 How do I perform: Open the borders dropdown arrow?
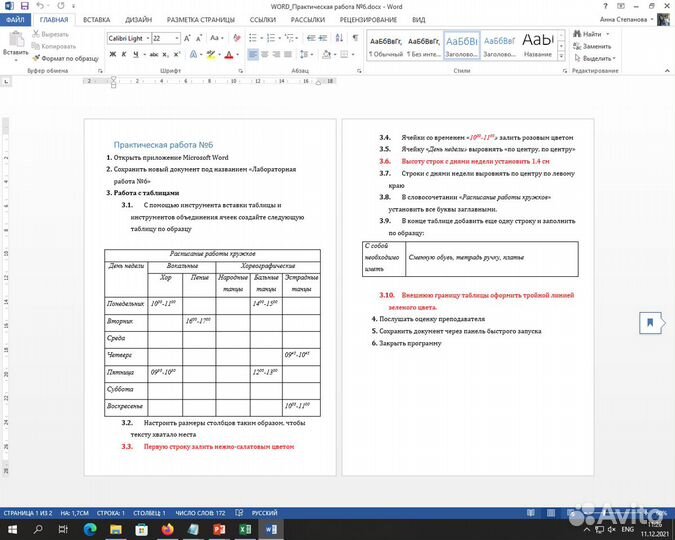click(353, 54)
